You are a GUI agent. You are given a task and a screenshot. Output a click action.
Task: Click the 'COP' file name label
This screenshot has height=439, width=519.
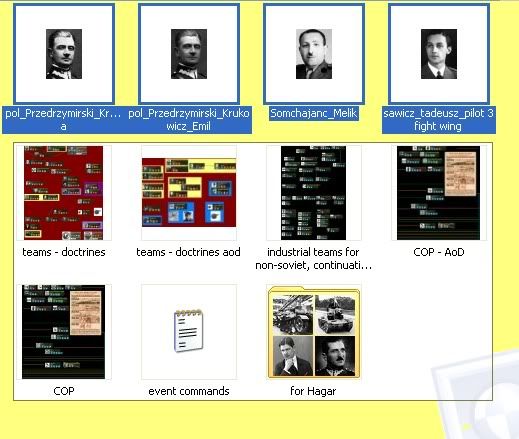(64, 391)
